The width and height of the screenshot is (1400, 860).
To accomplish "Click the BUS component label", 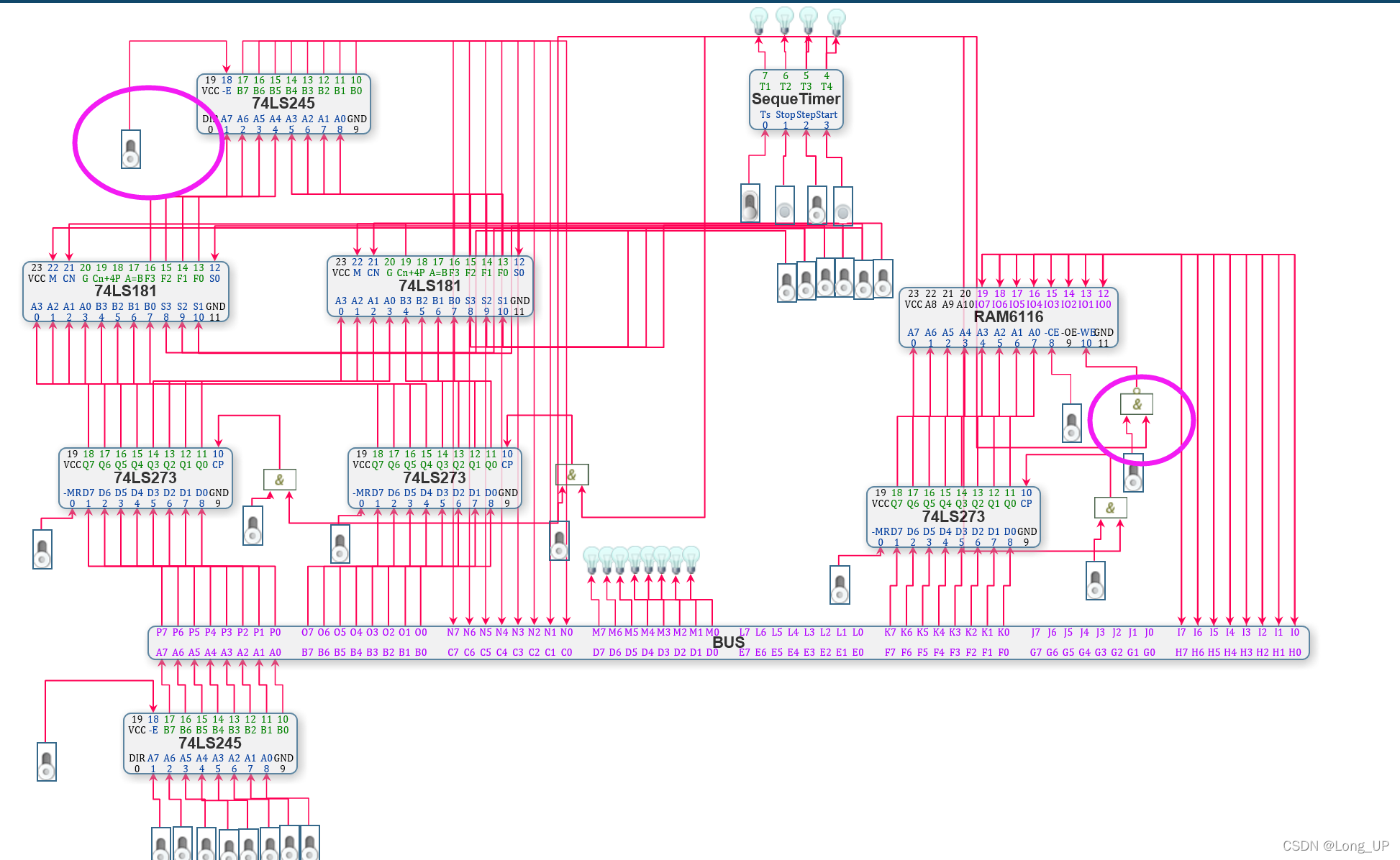I will pyautogui.click(x=728, y=642).
